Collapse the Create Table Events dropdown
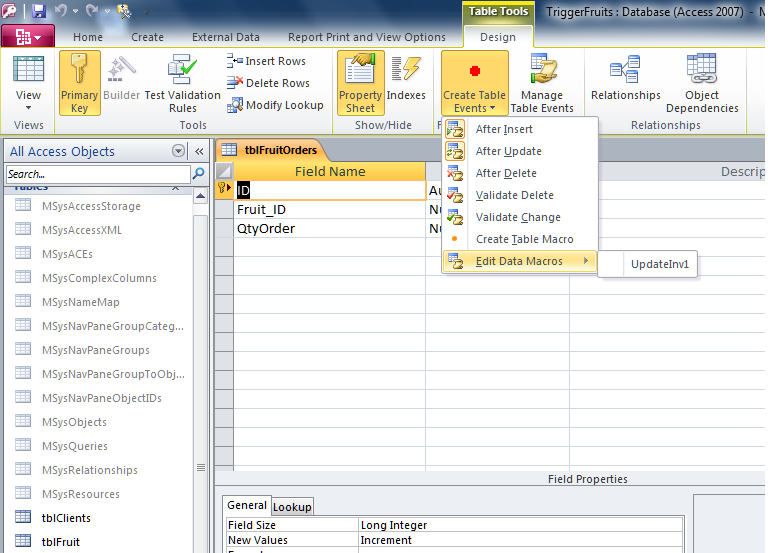768x553 pixels. click(x=474, y=83)
